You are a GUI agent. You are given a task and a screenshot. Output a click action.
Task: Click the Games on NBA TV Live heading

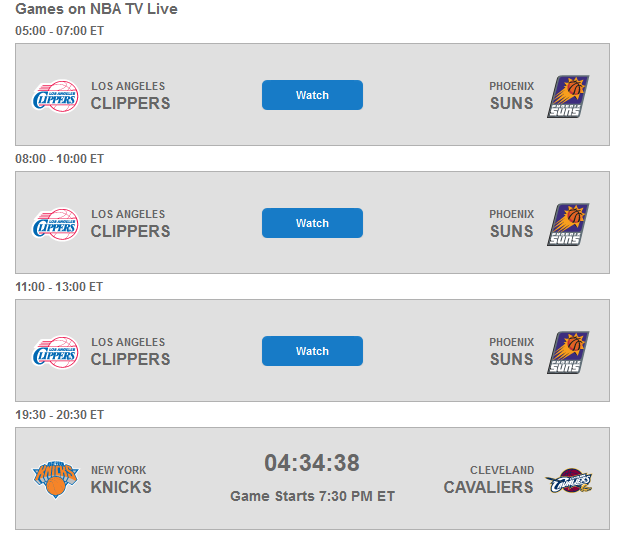96,9
